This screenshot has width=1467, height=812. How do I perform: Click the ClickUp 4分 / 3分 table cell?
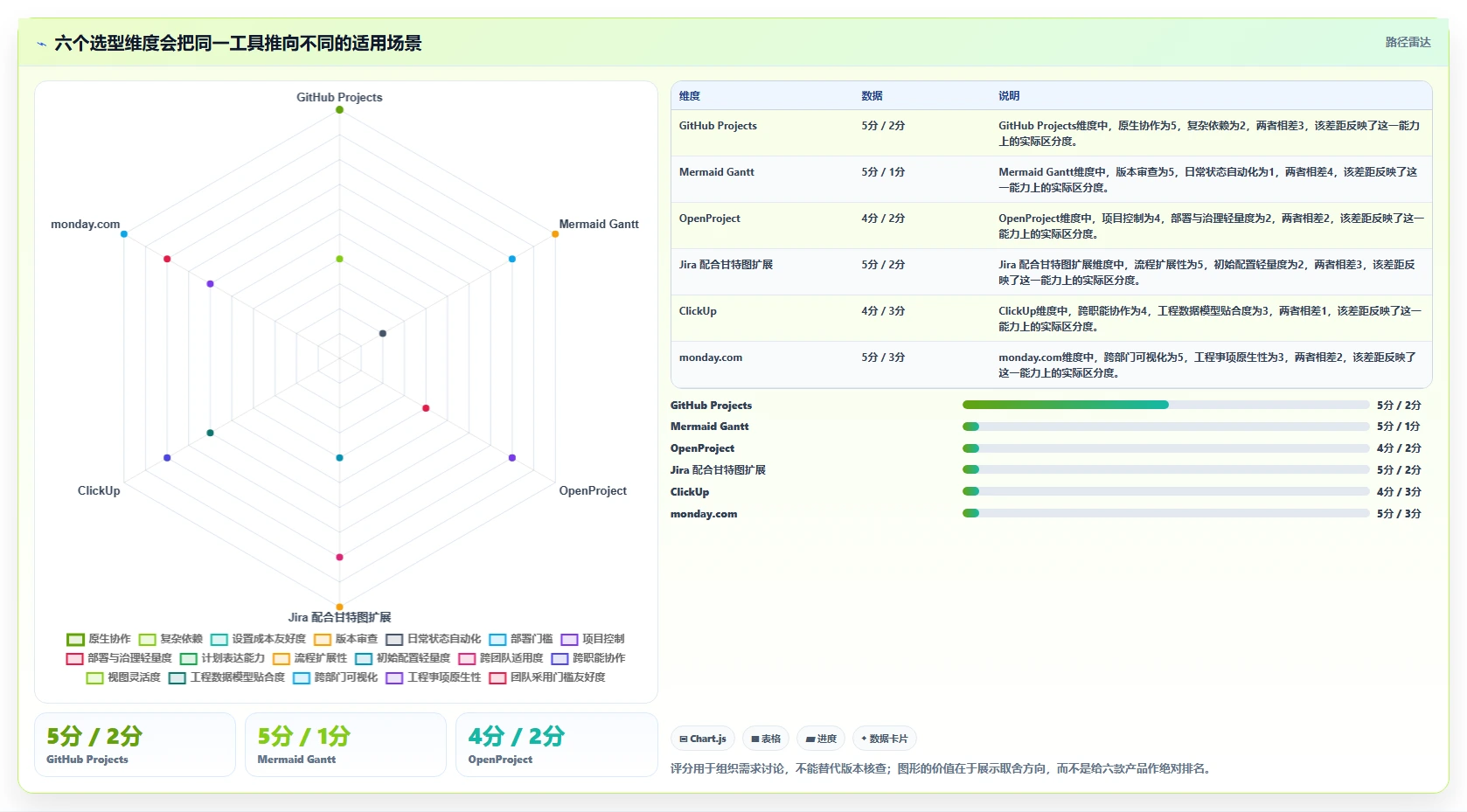pos(883,311)
